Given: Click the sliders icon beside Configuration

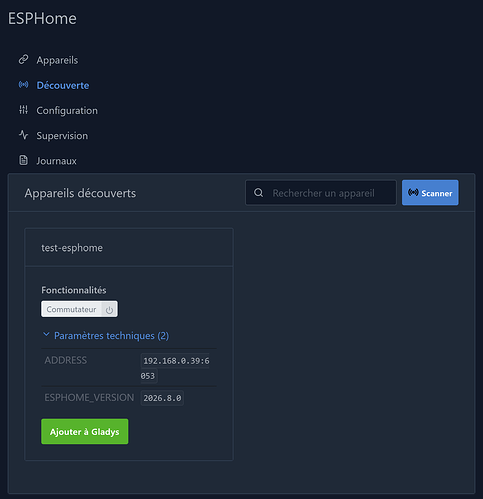Looking at the screenshot, I should 23,110.
